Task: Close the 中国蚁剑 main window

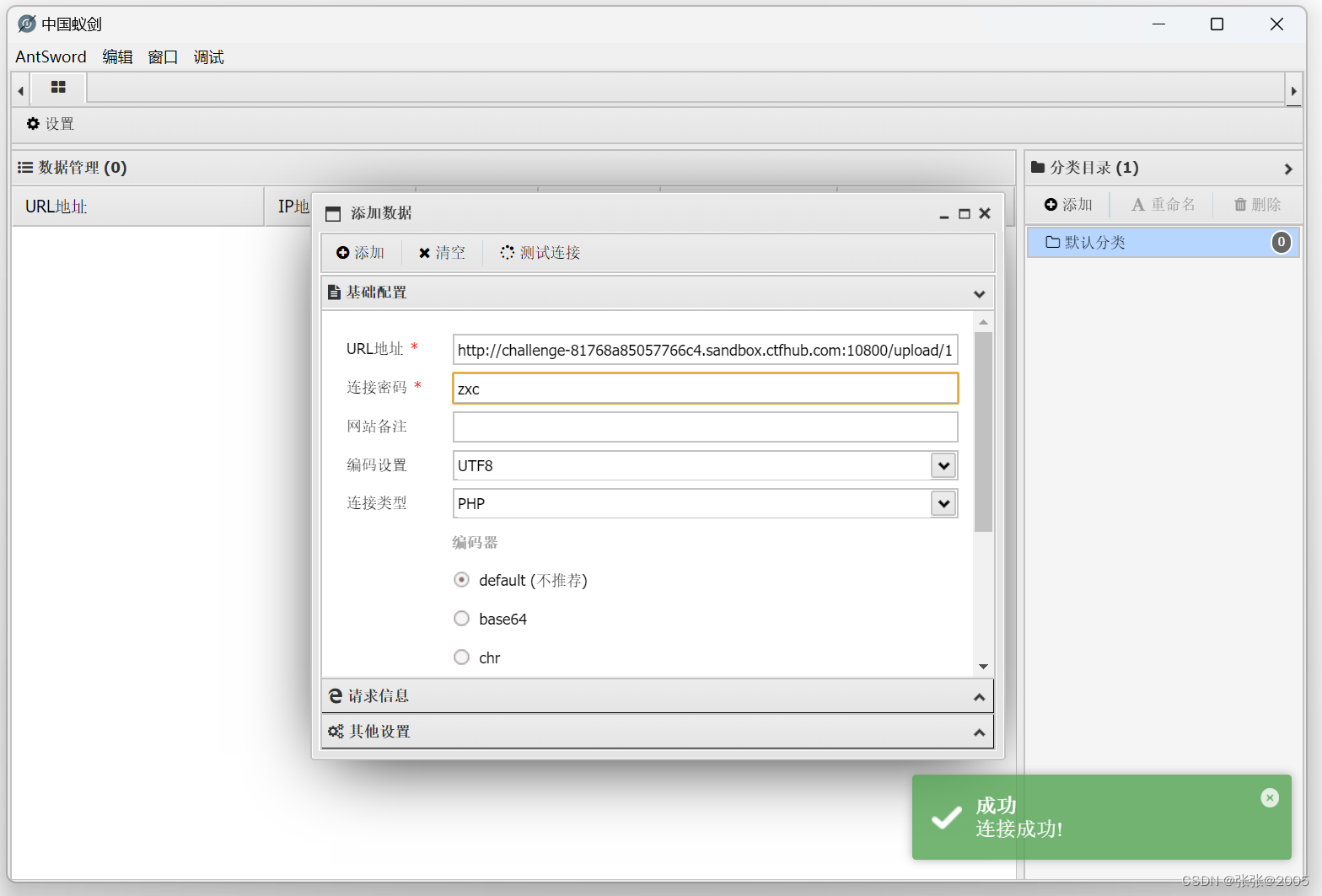Action: tap(1276, 24)
